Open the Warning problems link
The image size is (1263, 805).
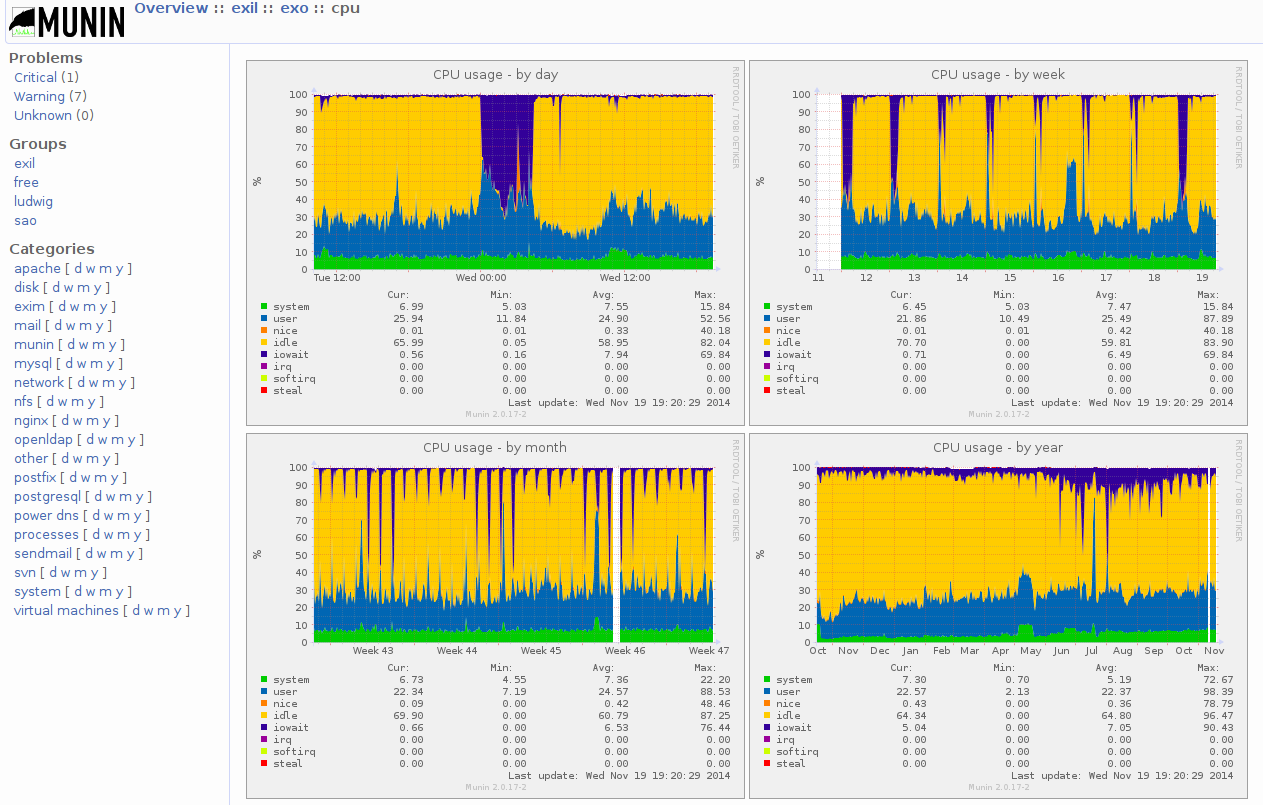[x=39, y=96]
